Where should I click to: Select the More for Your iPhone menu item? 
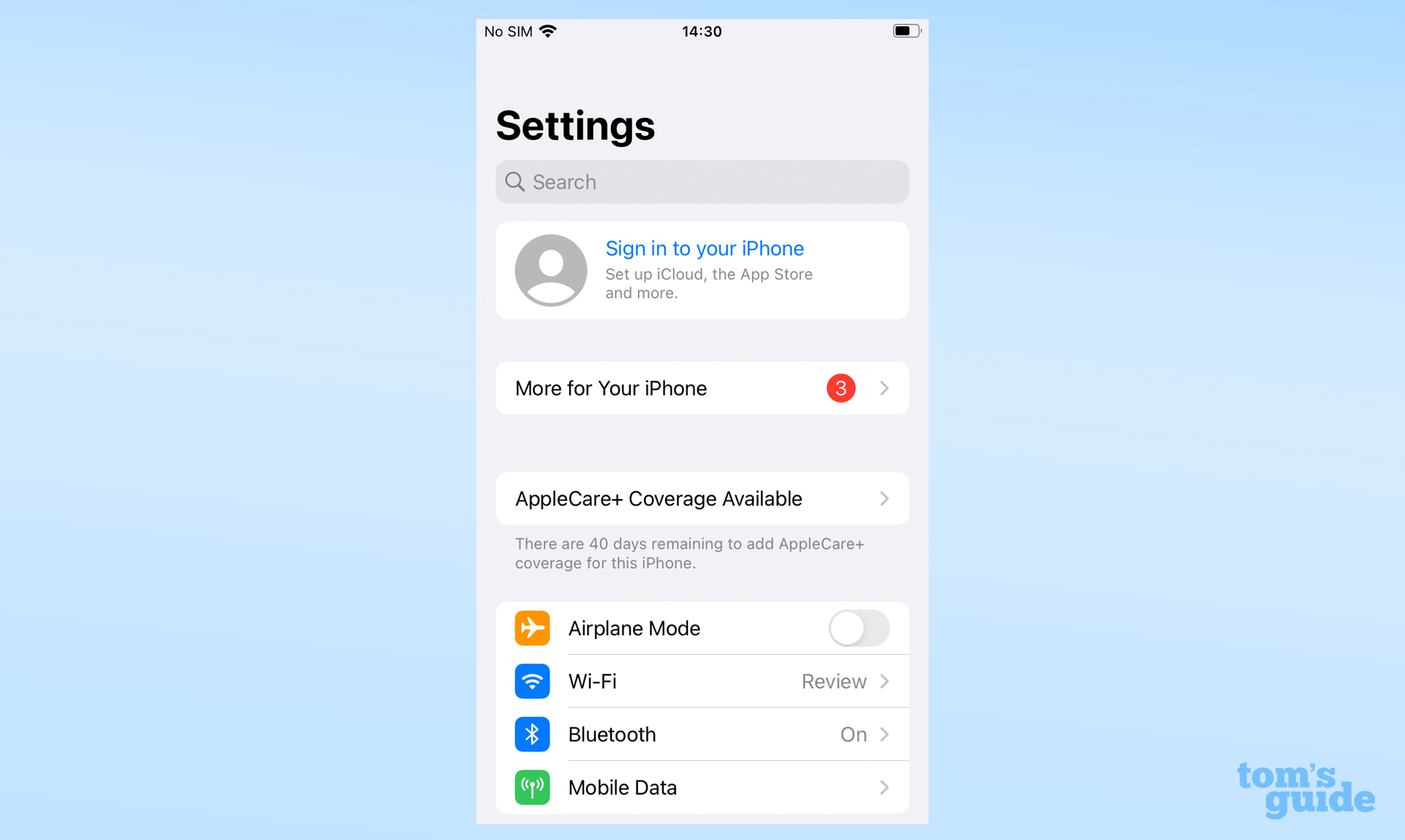pos(702,388)
